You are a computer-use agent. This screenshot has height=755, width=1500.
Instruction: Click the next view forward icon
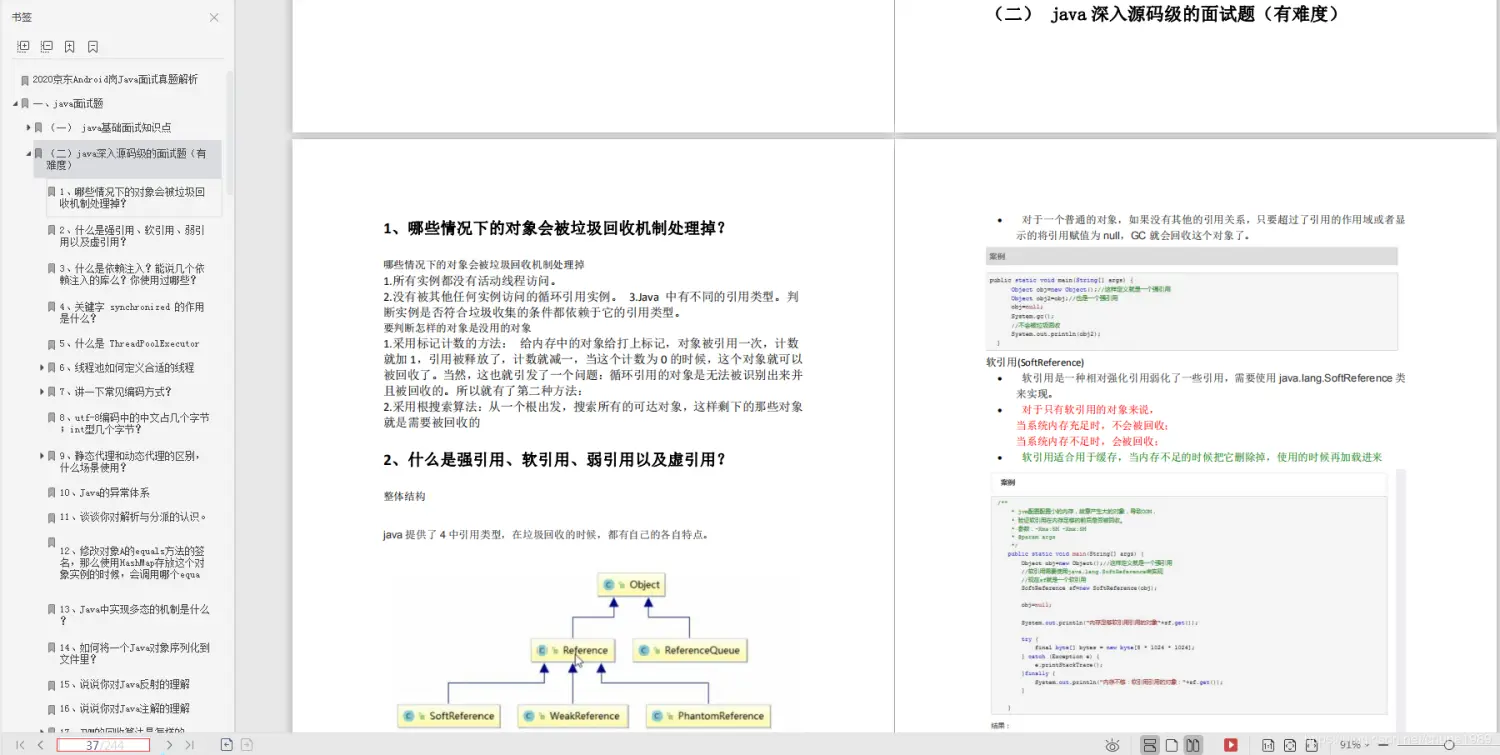pyautogui.click(x=247, y=745)
